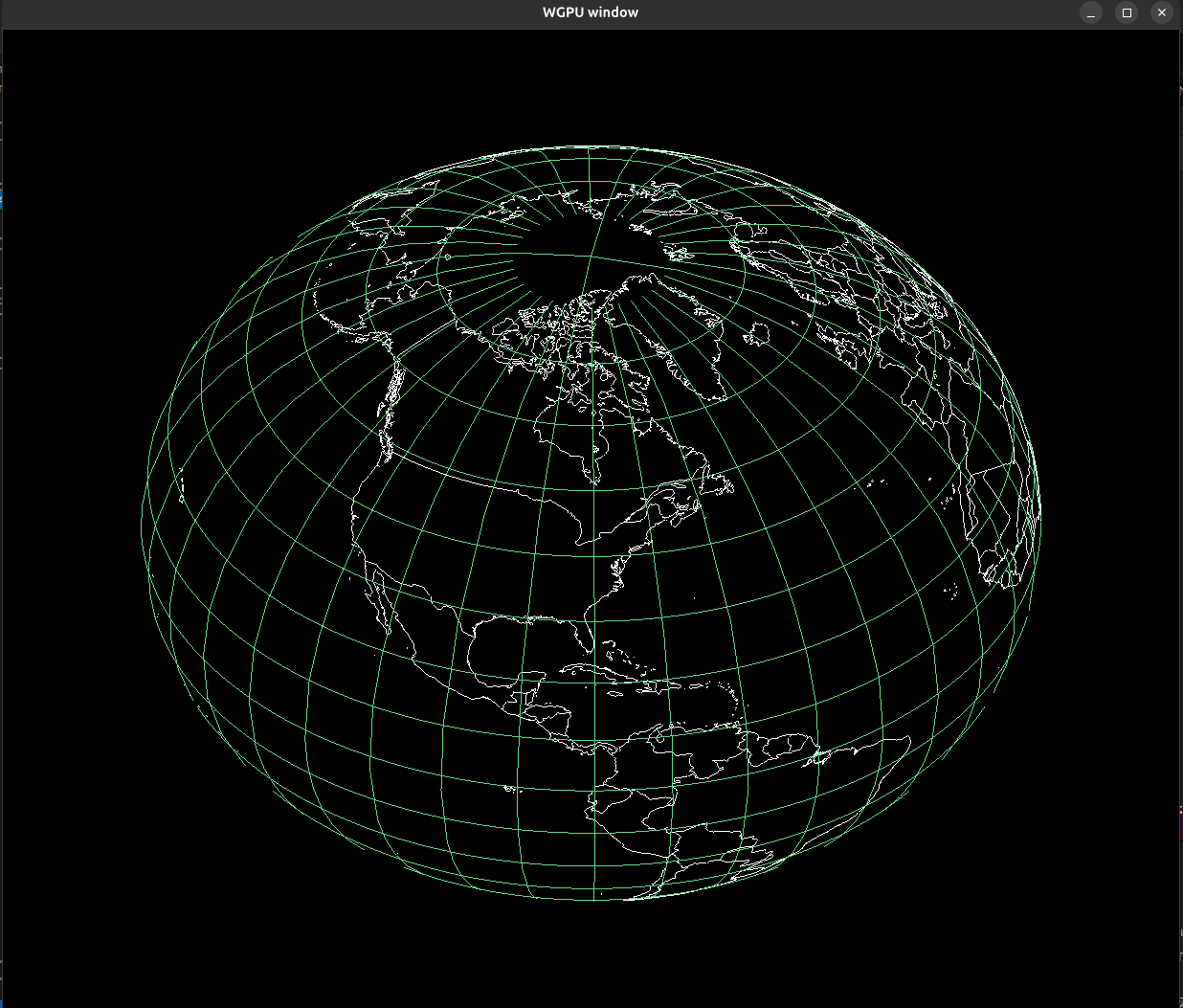Click the 'WGPU window' title text
The width and height of the screenshot is (1183, 1008).
591,12
